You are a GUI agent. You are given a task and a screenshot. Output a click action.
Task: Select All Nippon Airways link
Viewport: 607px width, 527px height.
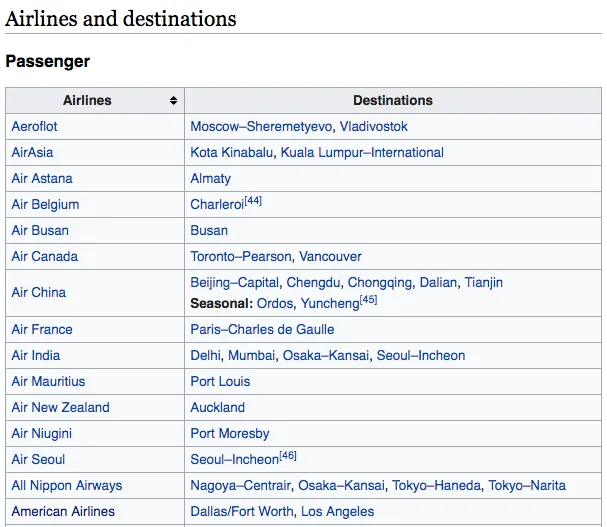[66, 486]
